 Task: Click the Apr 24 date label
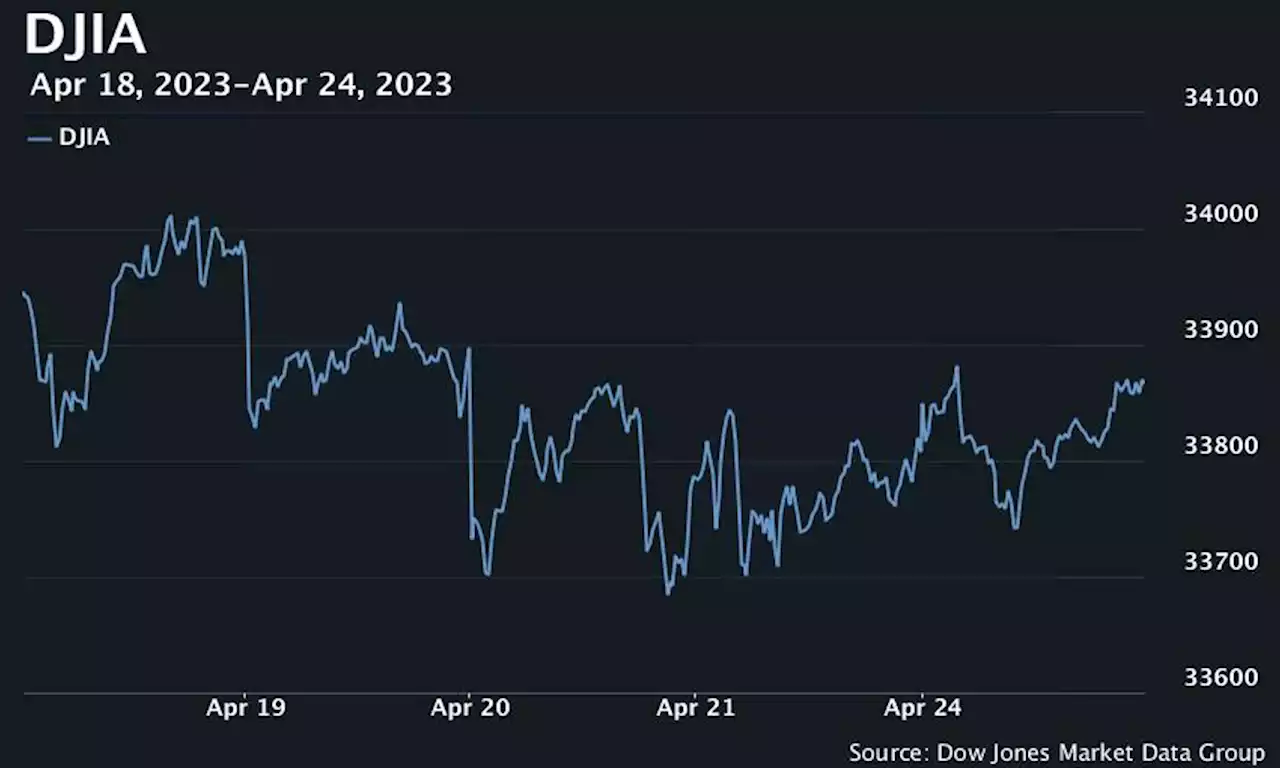[922, 708]
